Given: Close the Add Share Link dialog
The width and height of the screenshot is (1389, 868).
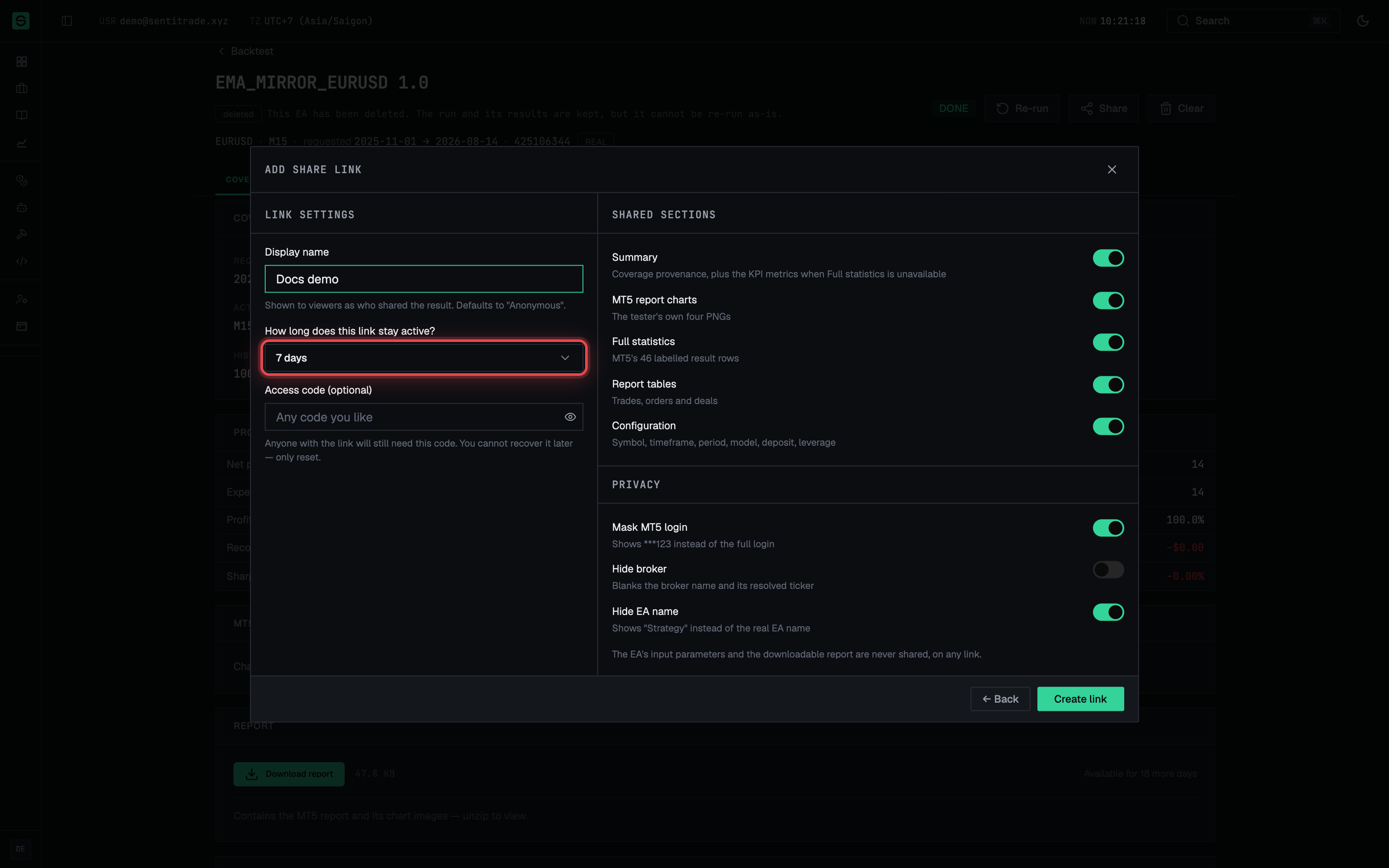Looking at the screenshot, I should pos(1112,169).
